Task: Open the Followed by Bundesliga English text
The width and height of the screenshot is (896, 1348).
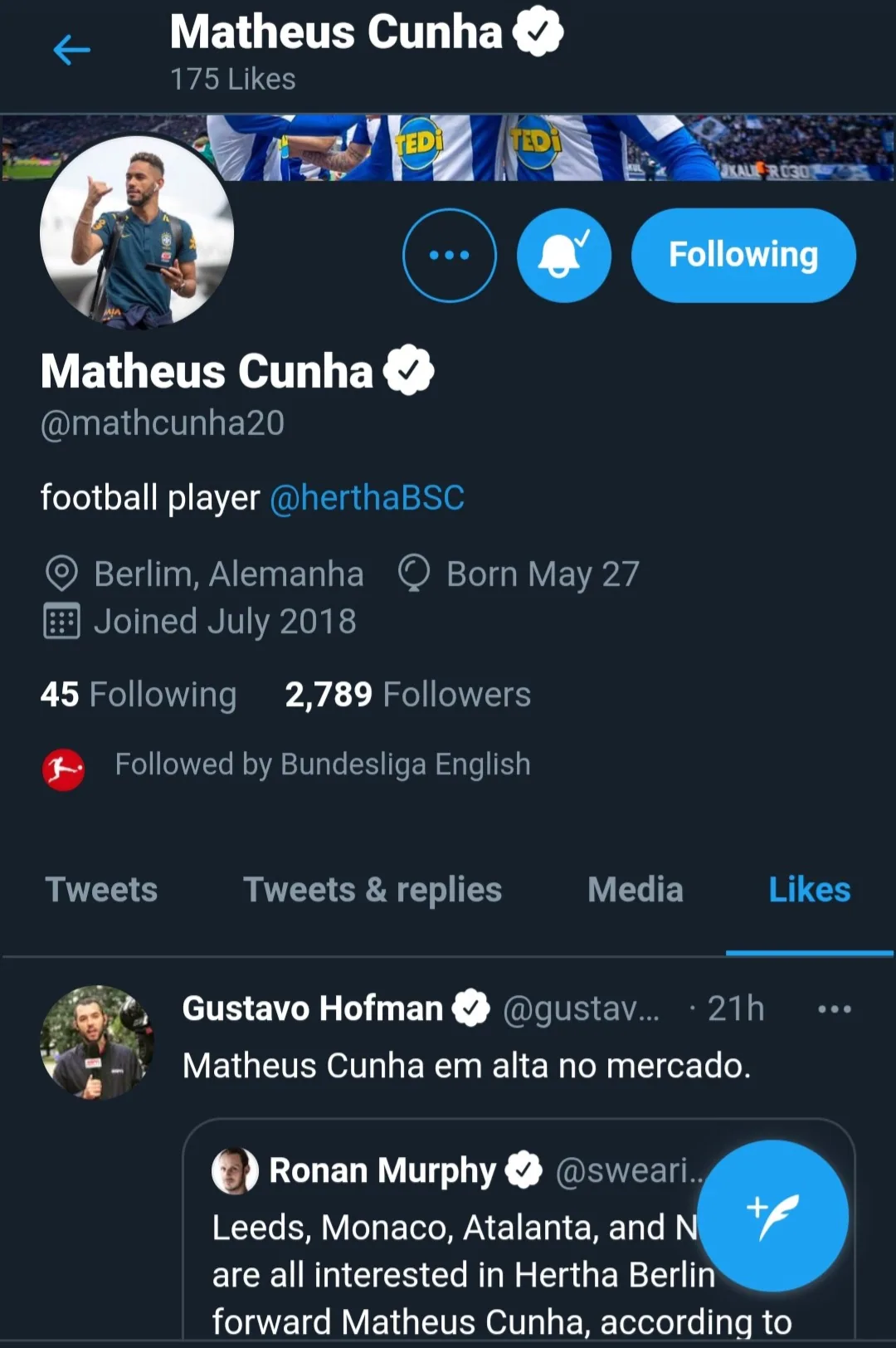Action: [323, 764]
